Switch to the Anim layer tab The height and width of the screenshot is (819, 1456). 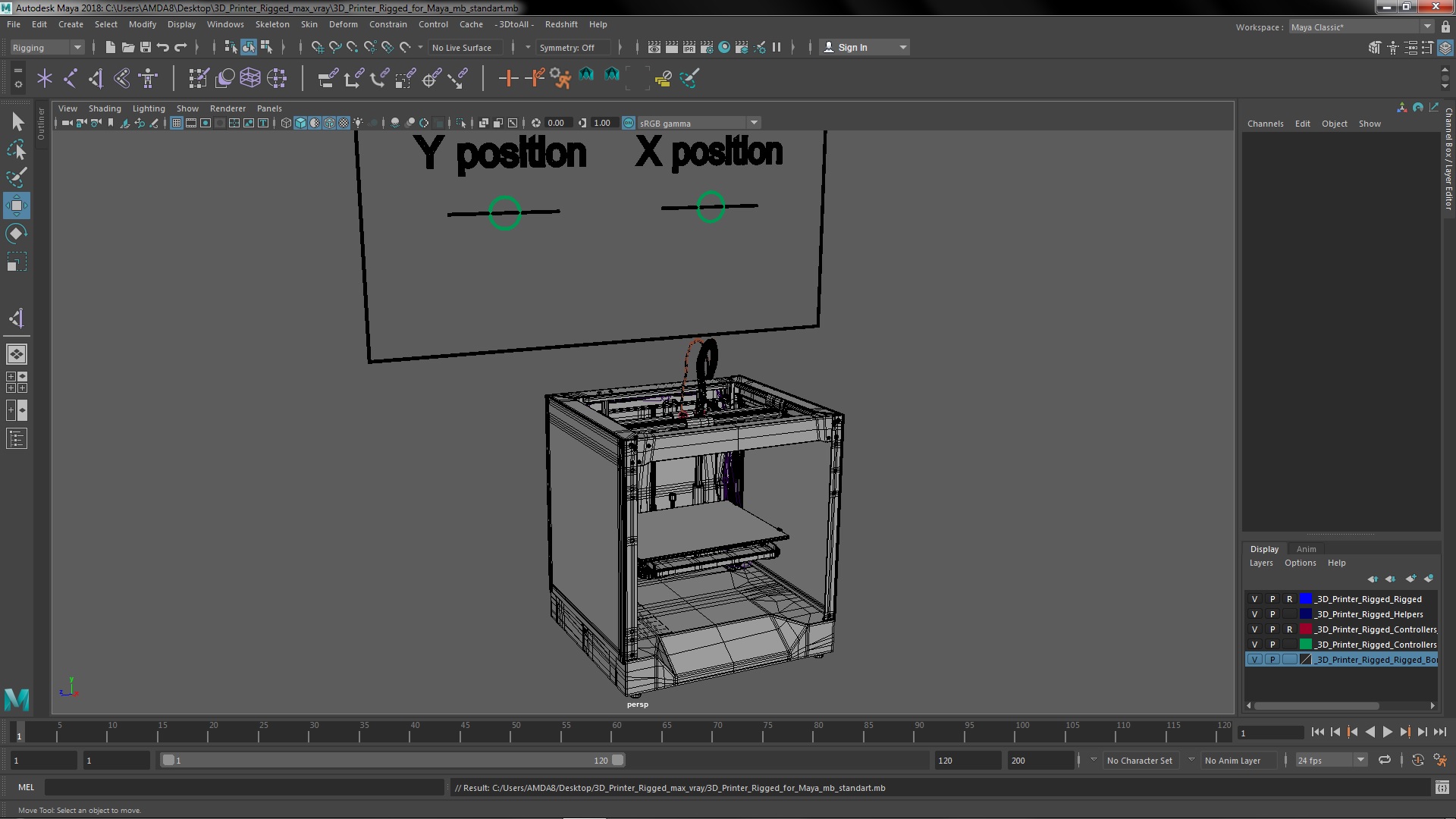pyautogui.click(x=1306, y=549)
